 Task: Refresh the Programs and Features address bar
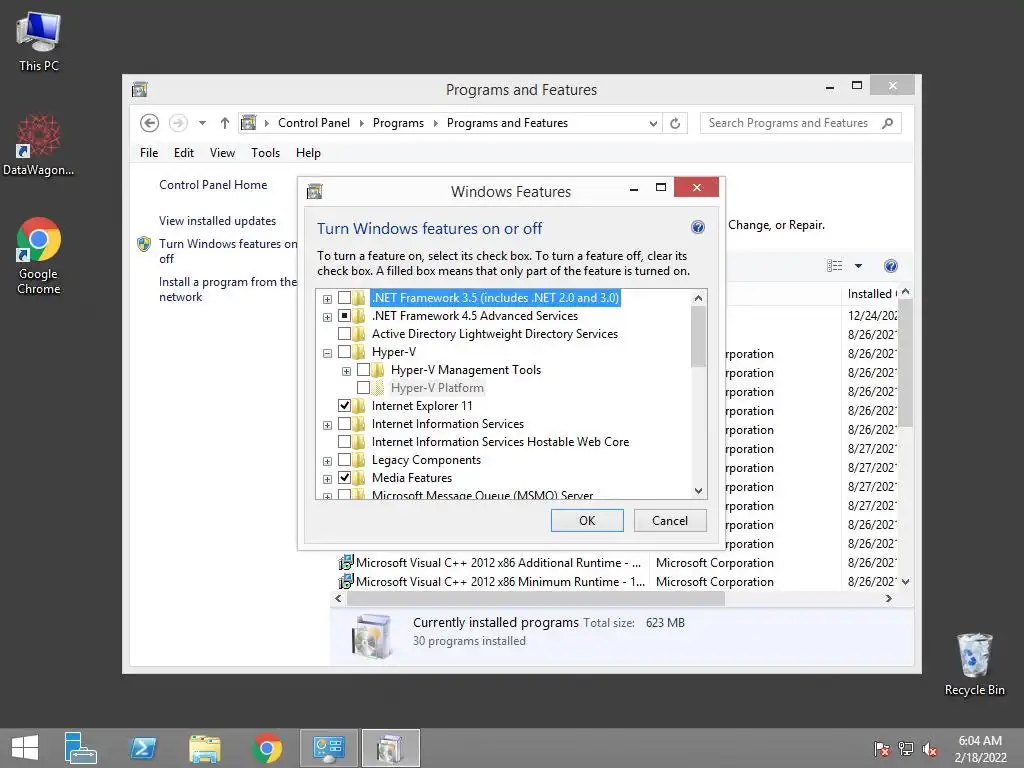click(675, 123)
